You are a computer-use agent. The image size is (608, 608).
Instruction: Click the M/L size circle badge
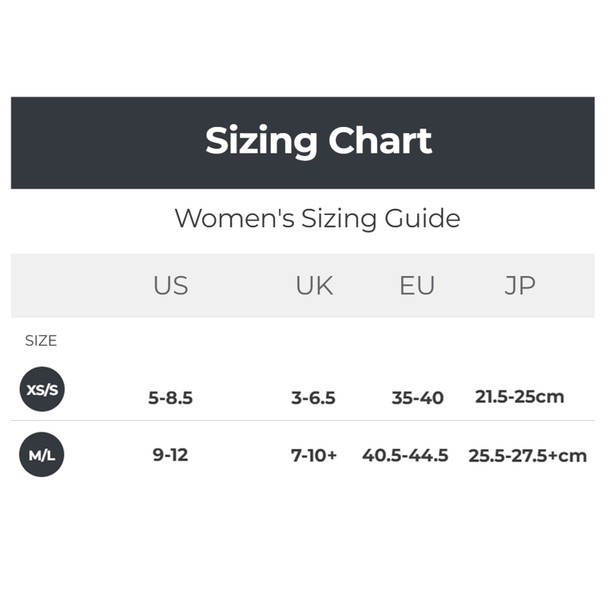(x=42, y=454)
